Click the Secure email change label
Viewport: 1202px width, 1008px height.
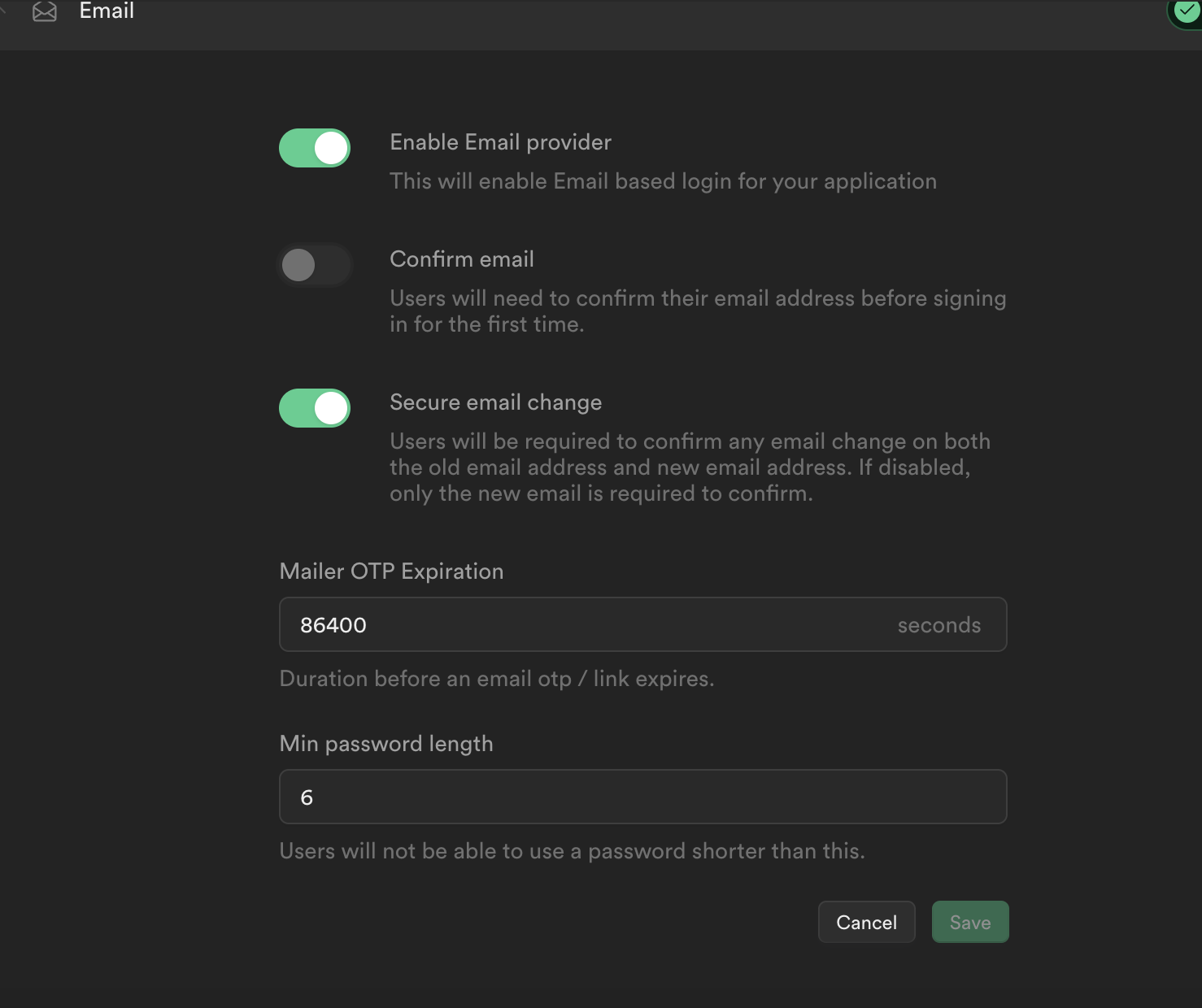point(495,402)
